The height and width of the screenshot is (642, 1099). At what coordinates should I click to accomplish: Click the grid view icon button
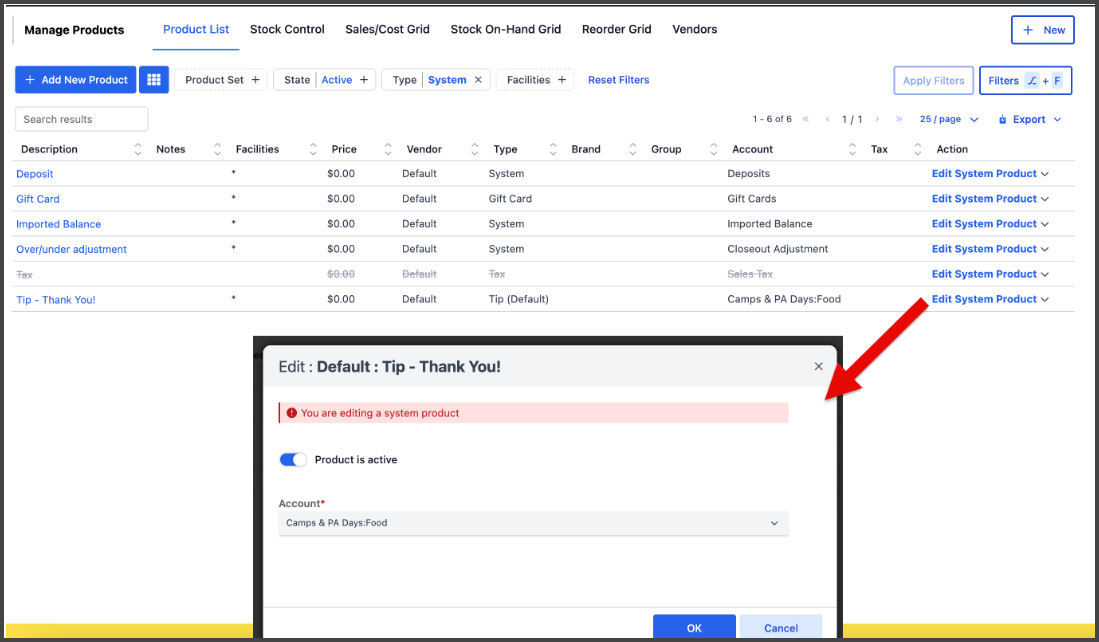coord(154,80)
